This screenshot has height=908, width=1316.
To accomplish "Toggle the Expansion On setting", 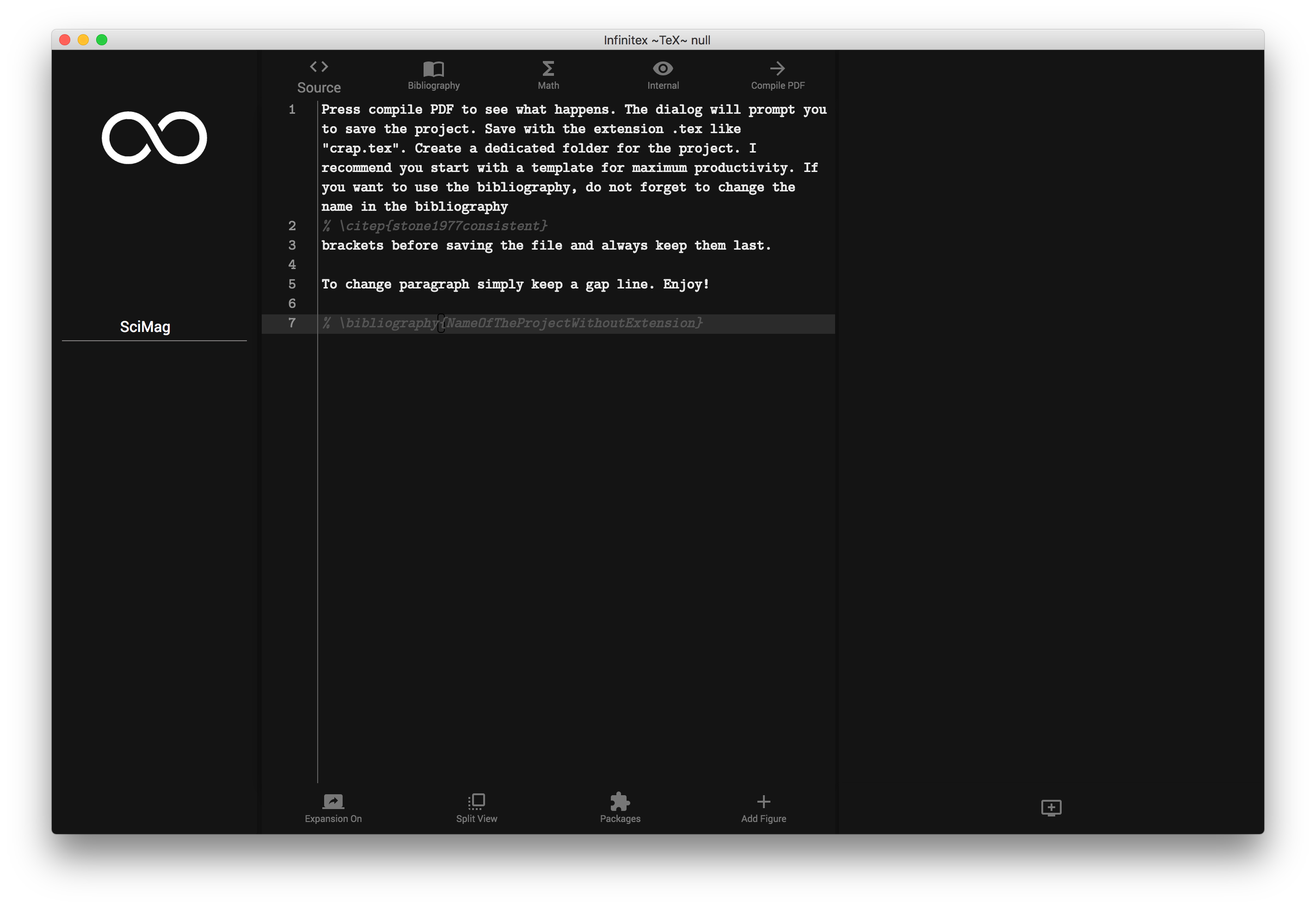I will (x=333, y=809).
